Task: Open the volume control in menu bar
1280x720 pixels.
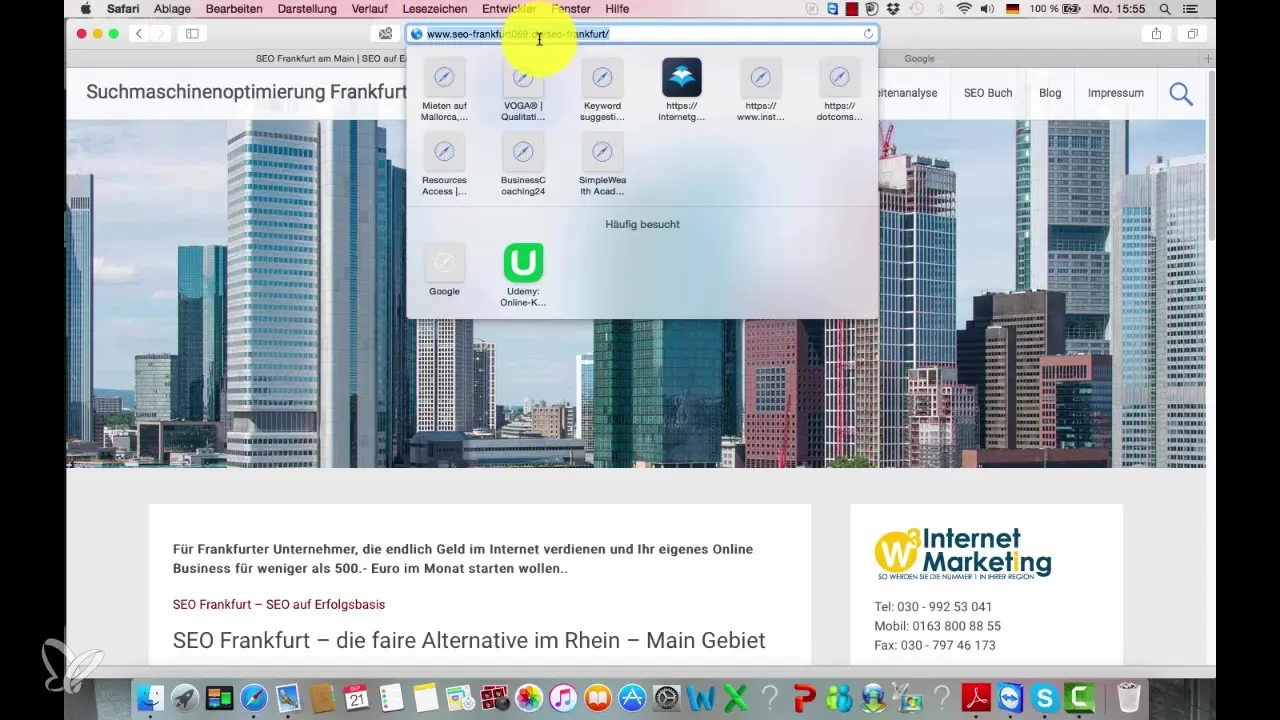Action: (x=988, y=8)
